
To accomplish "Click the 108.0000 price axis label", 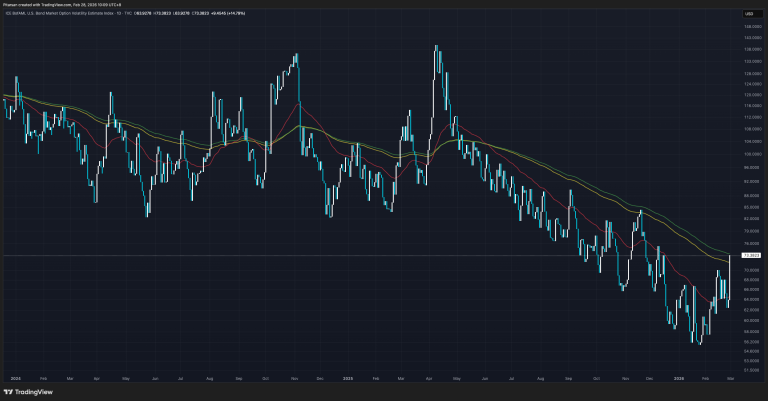I will 752,129.
